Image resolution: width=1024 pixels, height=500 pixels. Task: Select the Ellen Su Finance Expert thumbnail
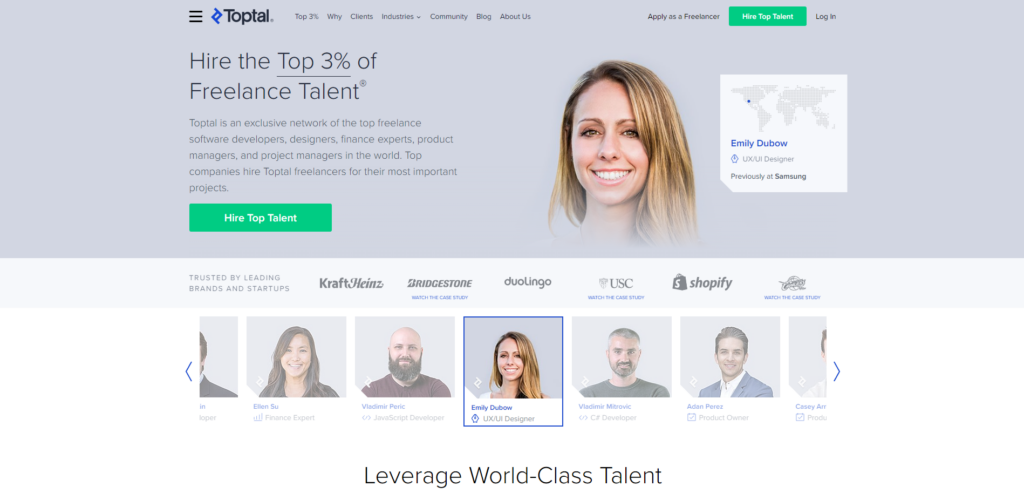coord(296,369)
